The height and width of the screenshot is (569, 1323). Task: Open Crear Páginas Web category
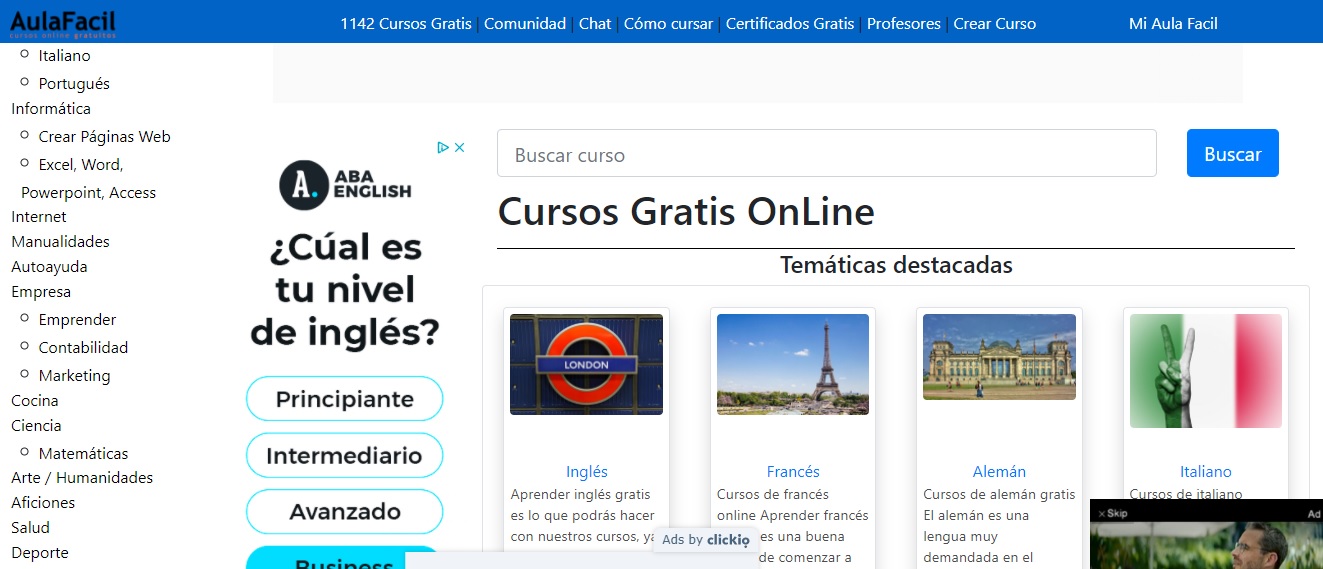tap(104, 136)
